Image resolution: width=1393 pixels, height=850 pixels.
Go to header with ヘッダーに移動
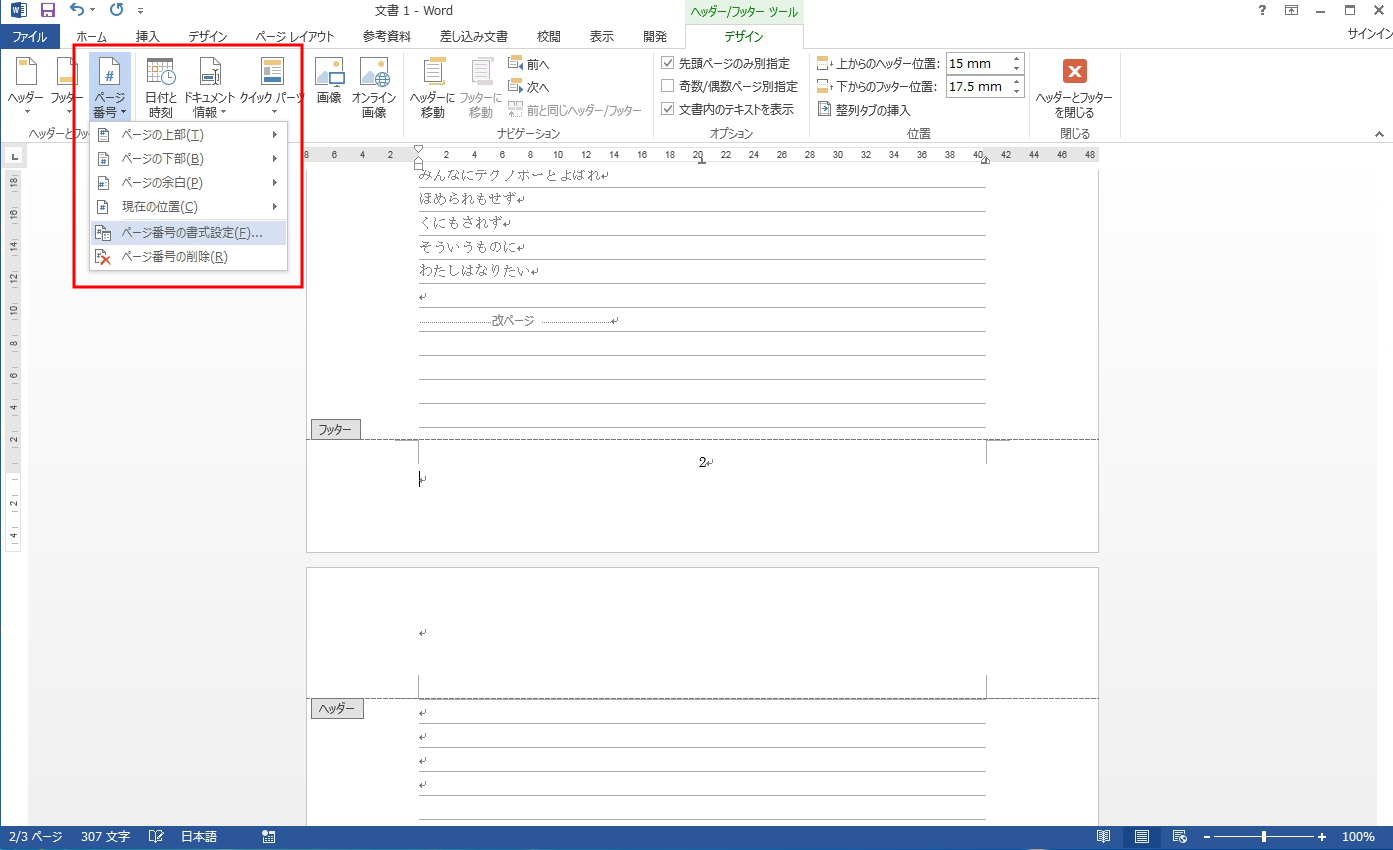pyautogui.click(x=433, y=86)
